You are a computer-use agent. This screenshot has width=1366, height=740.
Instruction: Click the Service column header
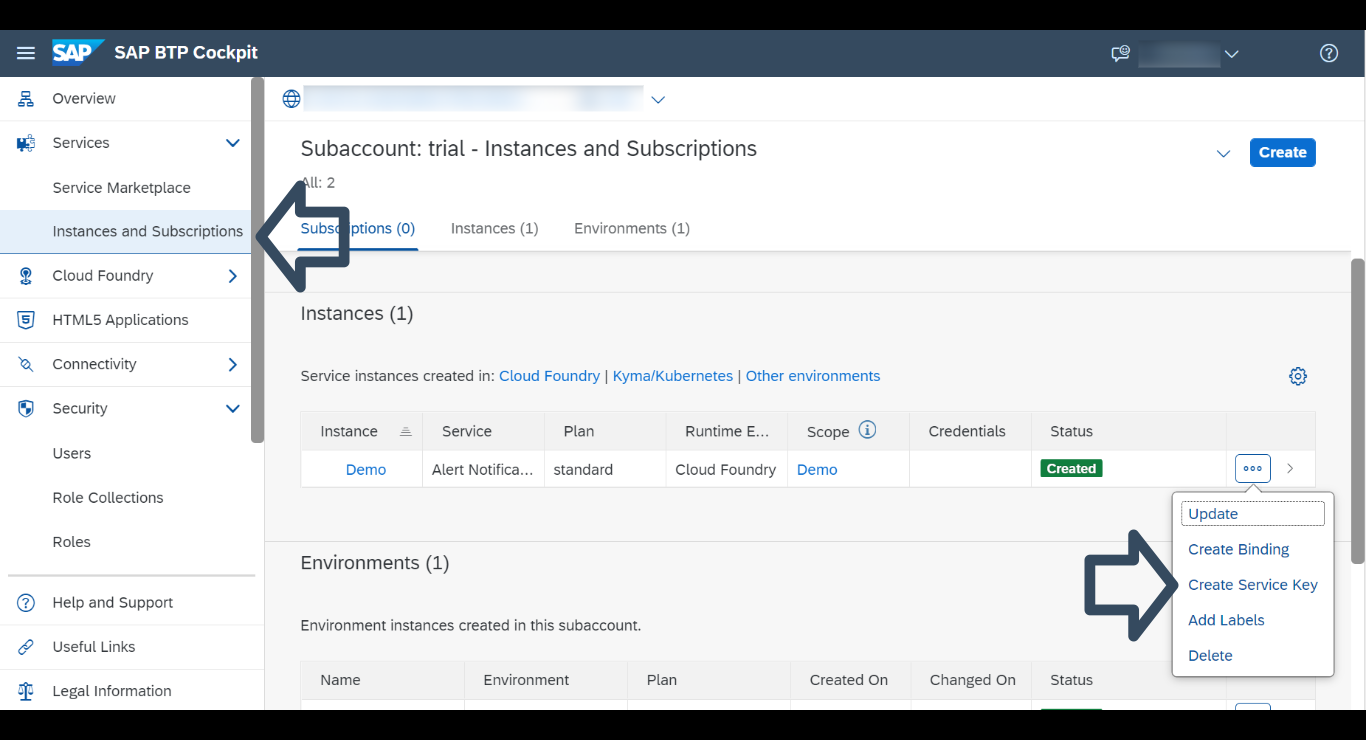pos(484,432)
